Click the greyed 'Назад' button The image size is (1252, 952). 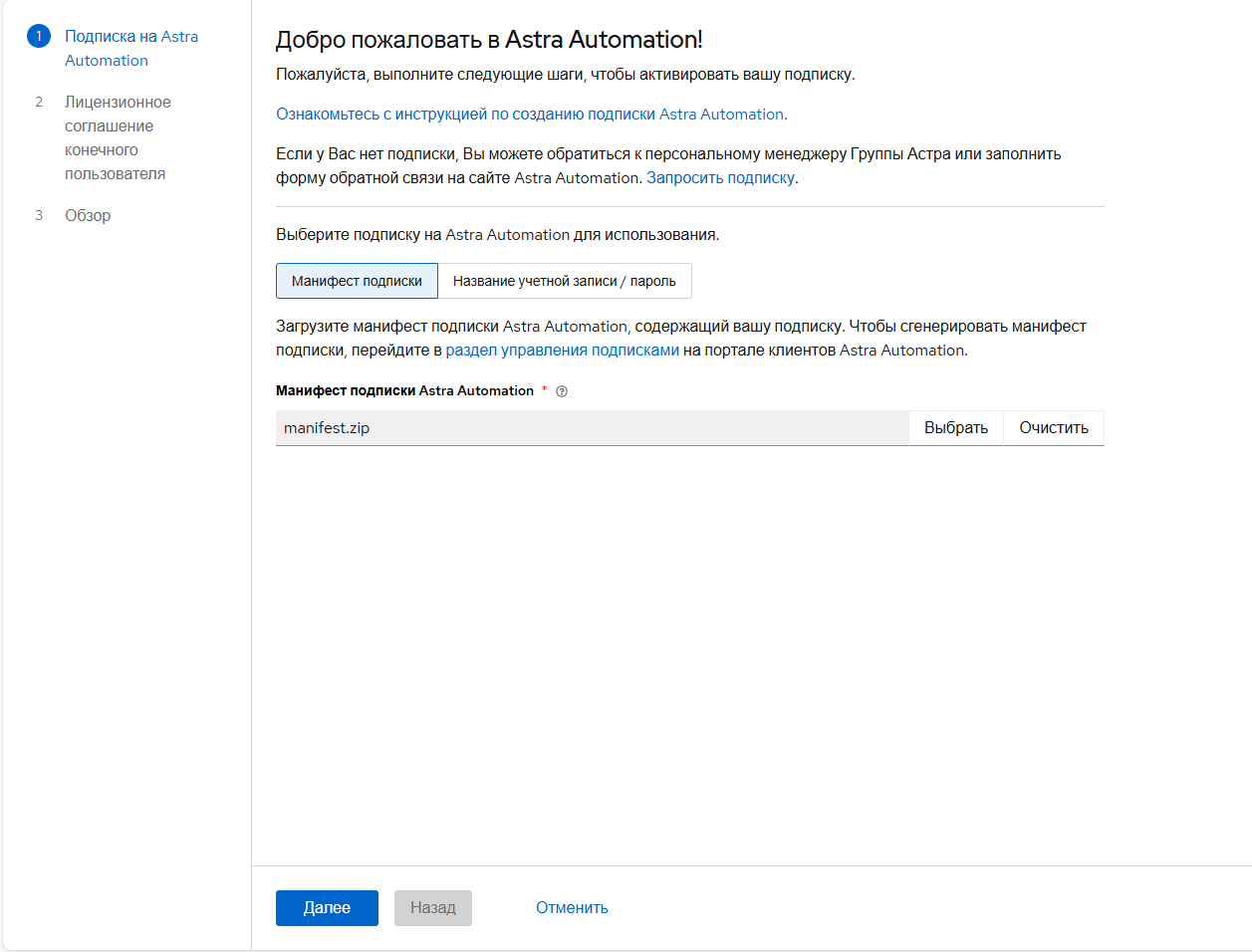point(432,908)
